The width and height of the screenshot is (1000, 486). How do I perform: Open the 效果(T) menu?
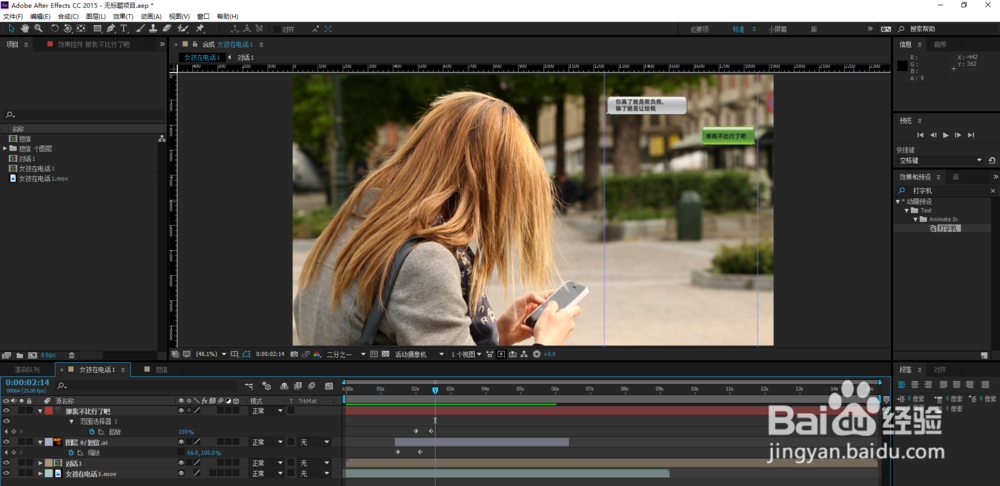(x=123, y=16)
